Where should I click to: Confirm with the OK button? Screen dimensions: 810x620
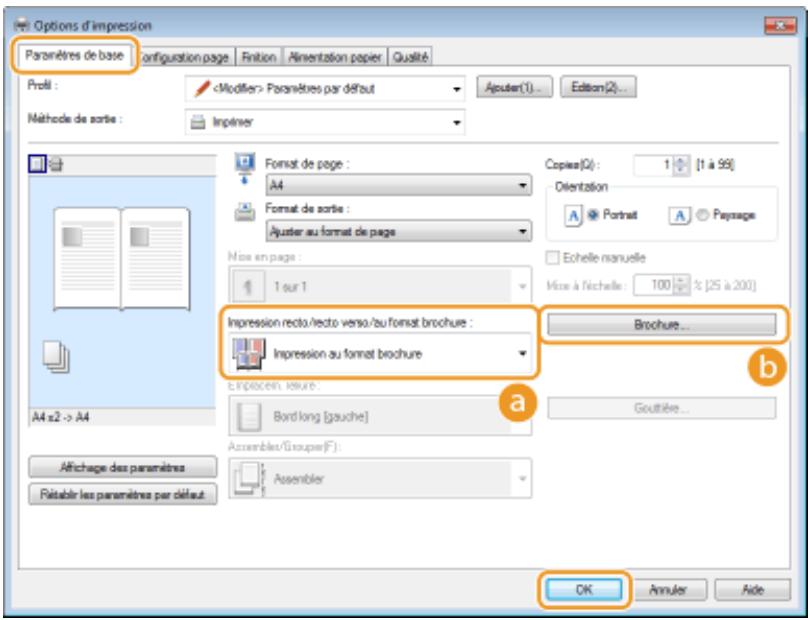click(x=584, y=590)
